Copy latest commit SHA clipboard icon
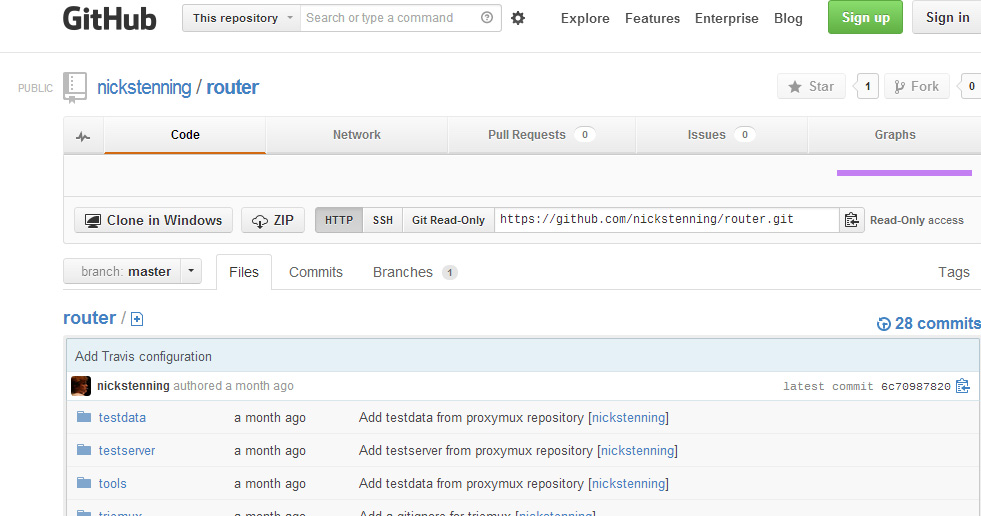 pos(963,386)
